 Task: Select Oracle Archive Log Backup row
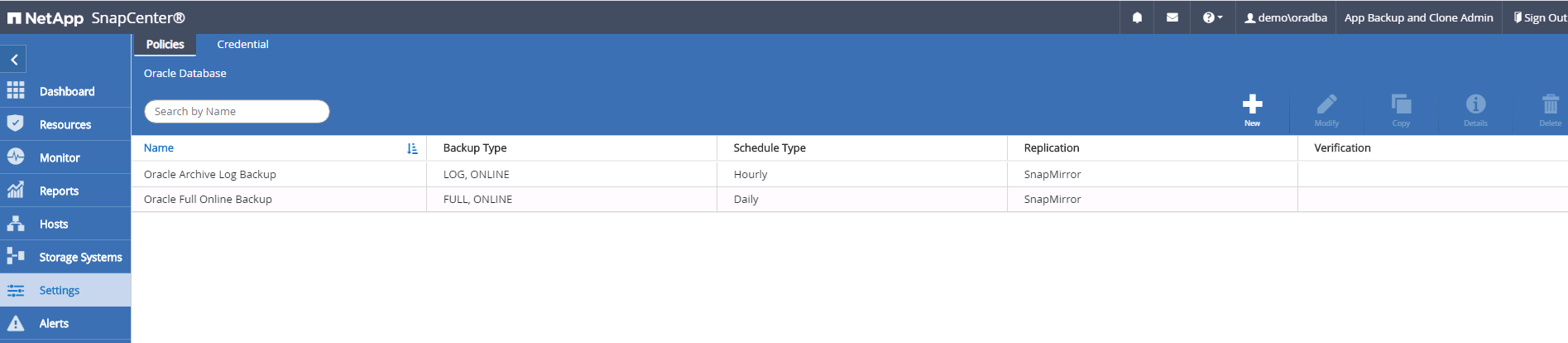pos(209,175)
